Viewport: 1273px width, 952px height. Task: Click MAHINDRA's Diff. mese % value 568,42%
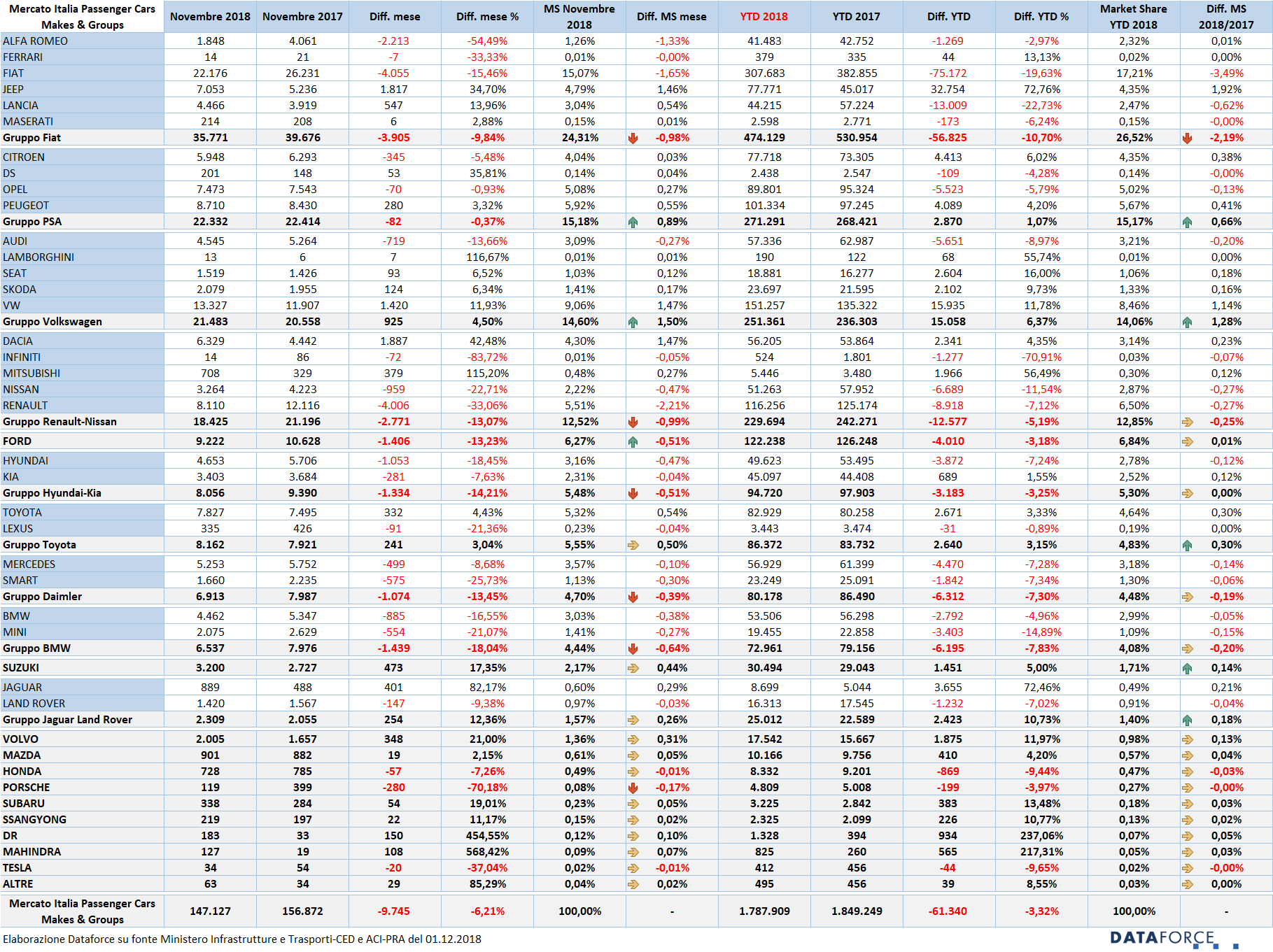487,852
